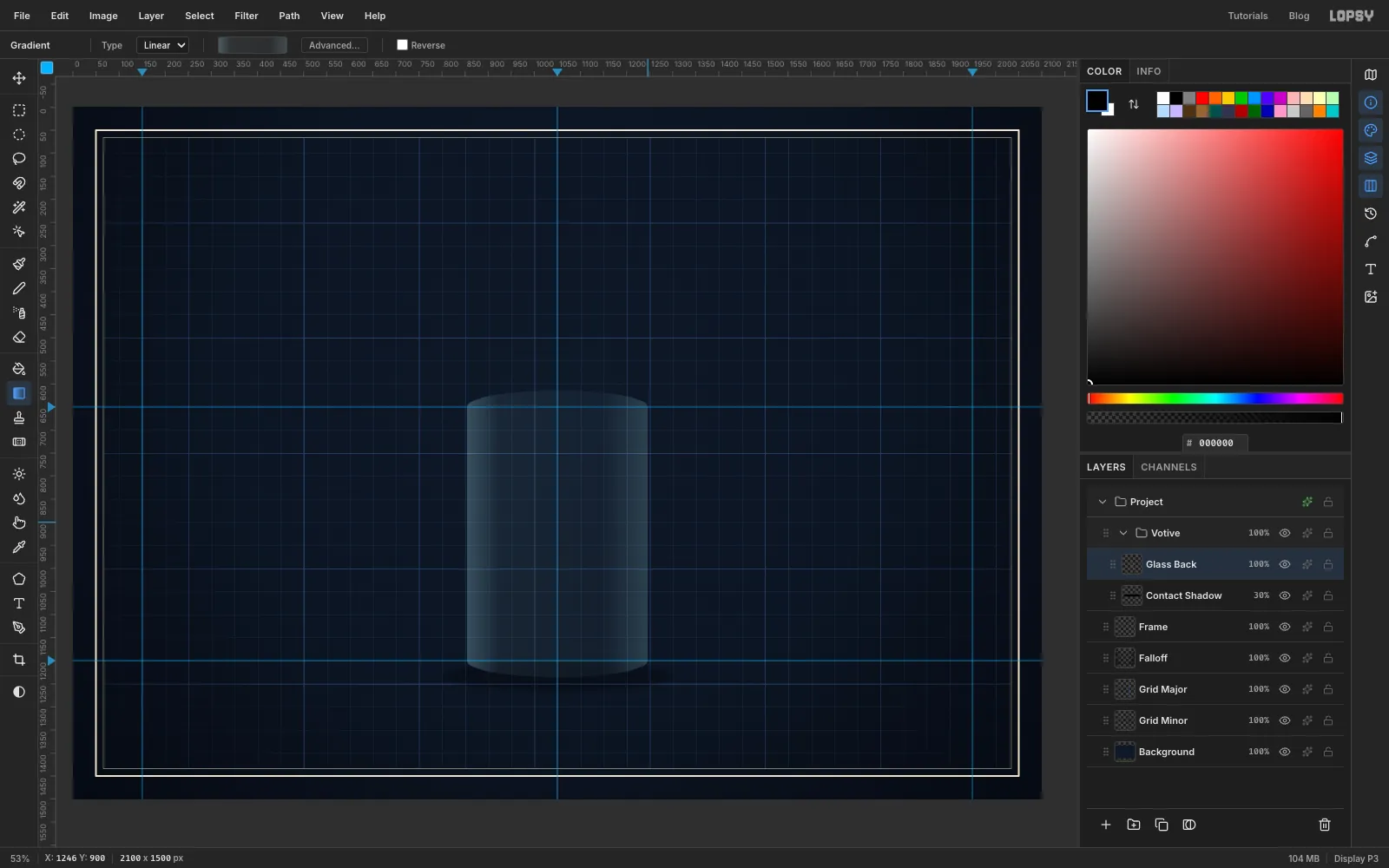Open the Filter menu
Image resolution: width=1389 pixels, height=868 pixels.
[x=247, y=16]
